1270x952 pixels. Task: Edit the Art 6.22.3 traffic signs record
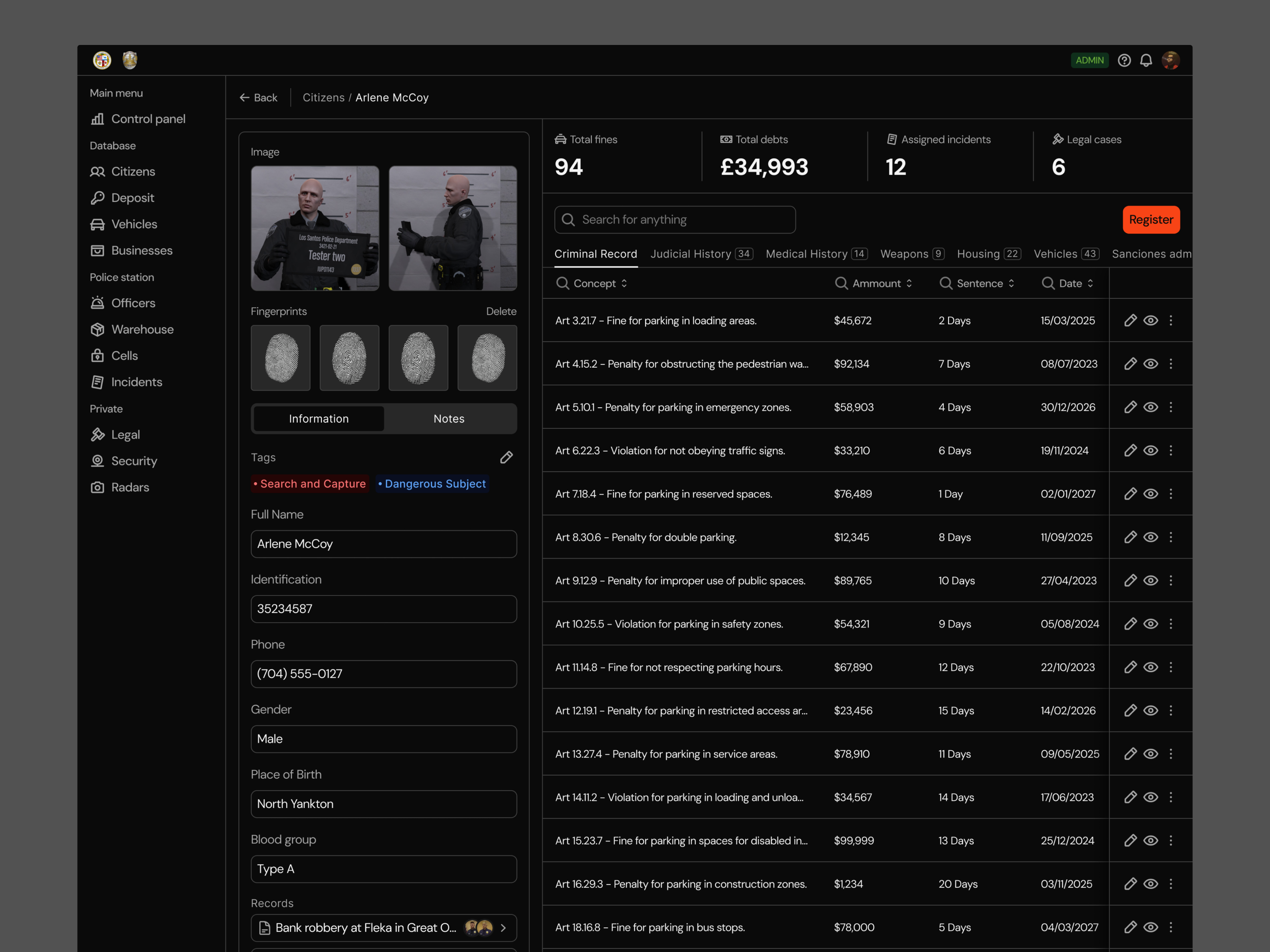click(x=1130, y=450)
